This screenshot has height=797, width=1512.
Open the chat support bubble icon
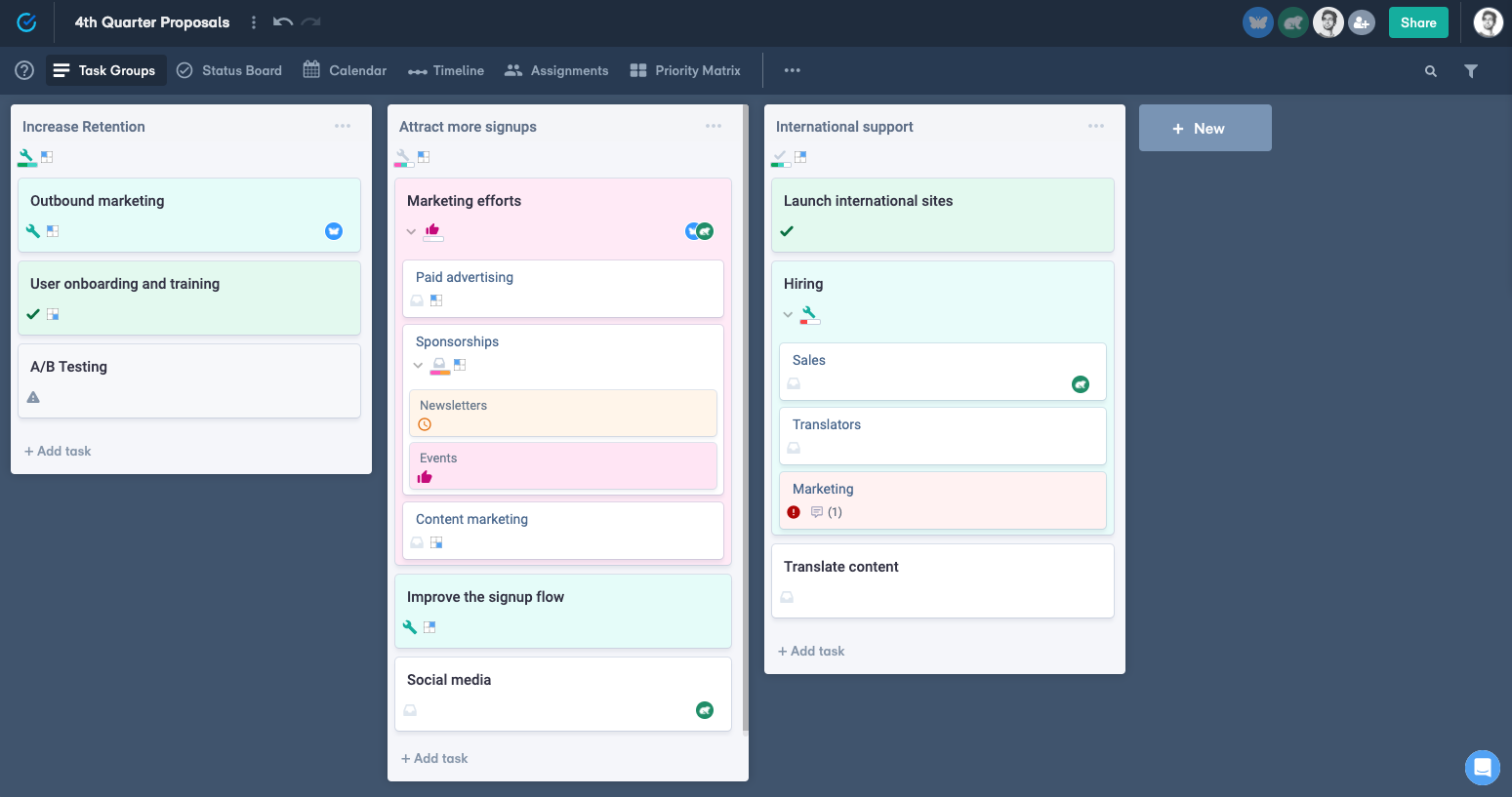[x=1482, y=768]
